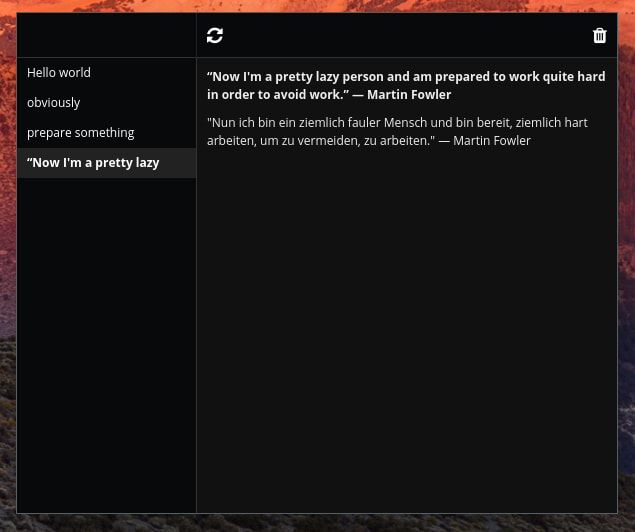This screenshot has height=532, width=635.
Task: Select the "prepare something" entry
Action: click(107, 133)
